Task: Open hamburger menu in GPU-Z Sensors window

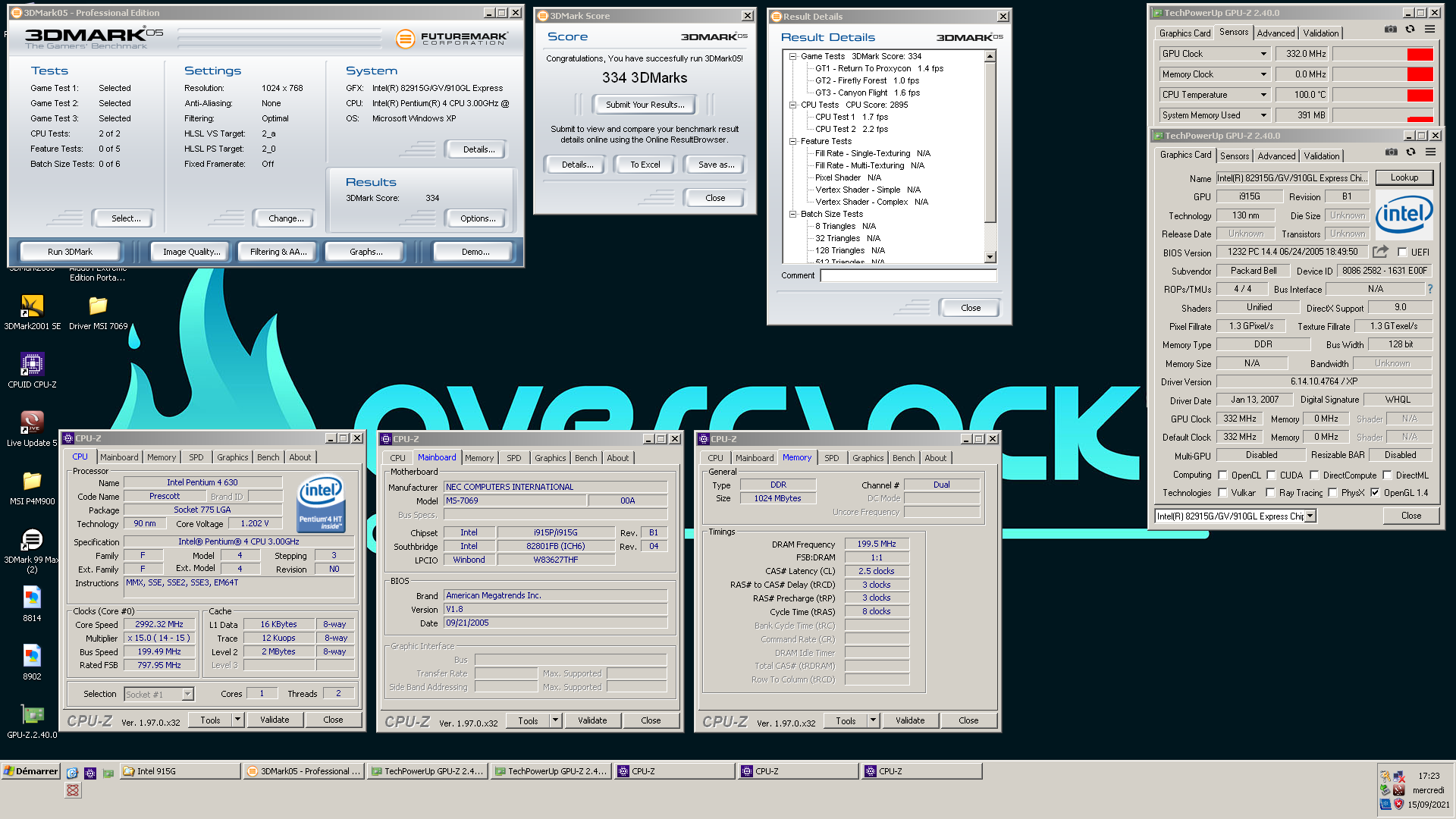Action: [1429, 29]
